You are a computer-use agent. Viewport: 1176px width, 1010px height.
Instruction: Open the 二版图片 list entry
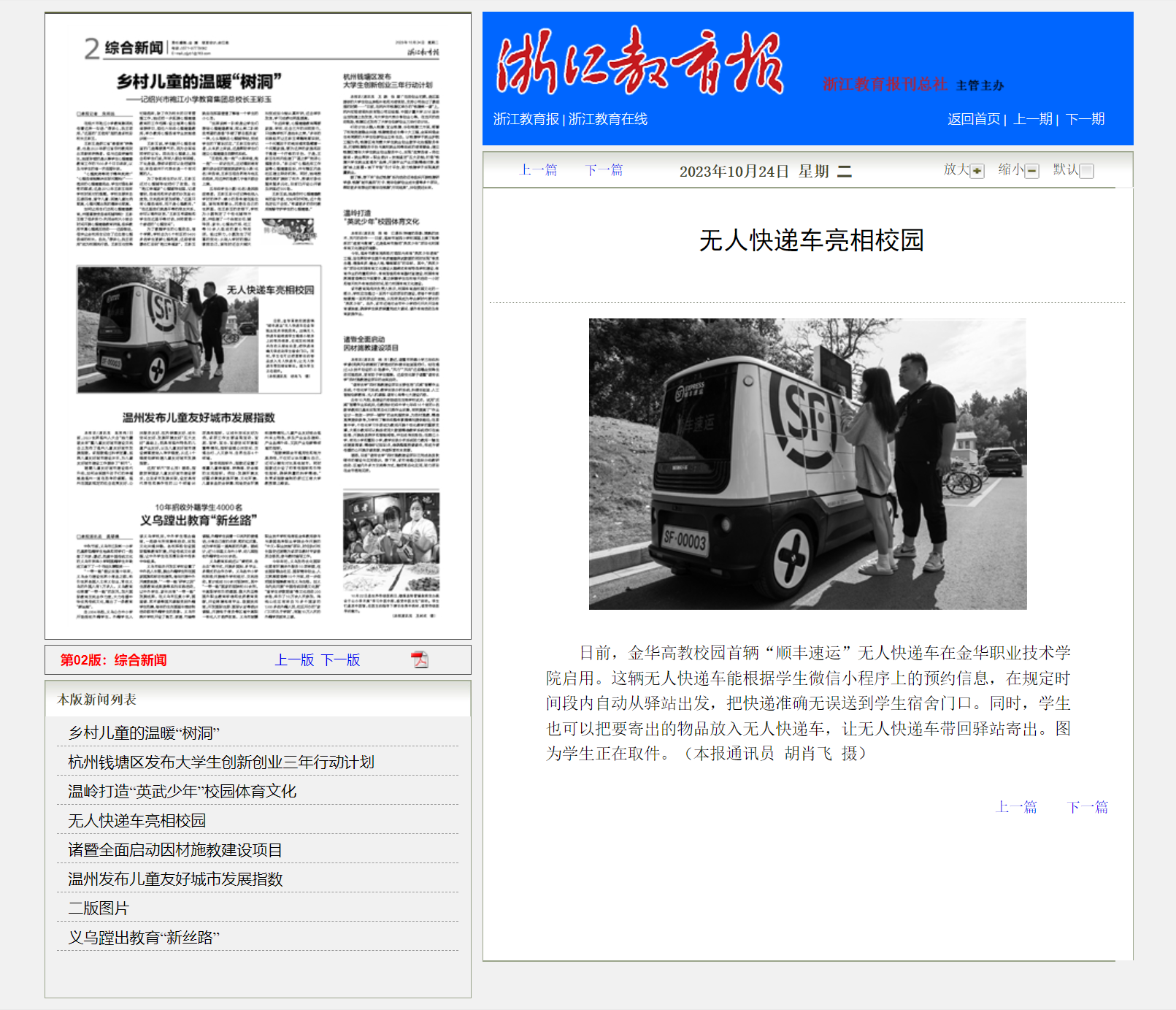click(x=99, y=908)
